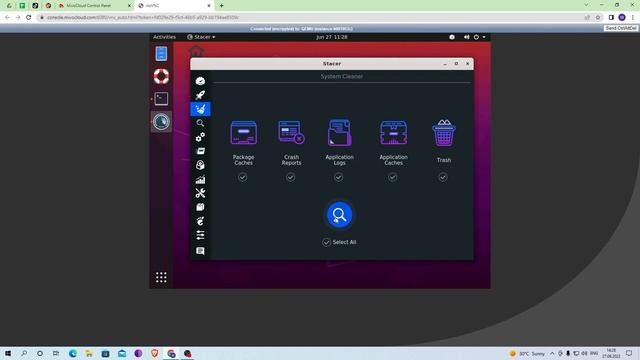Screen dimensions: 640x360
Task: Expand the Stacer app menu in top bar
Action: click(x=201, y=37)
